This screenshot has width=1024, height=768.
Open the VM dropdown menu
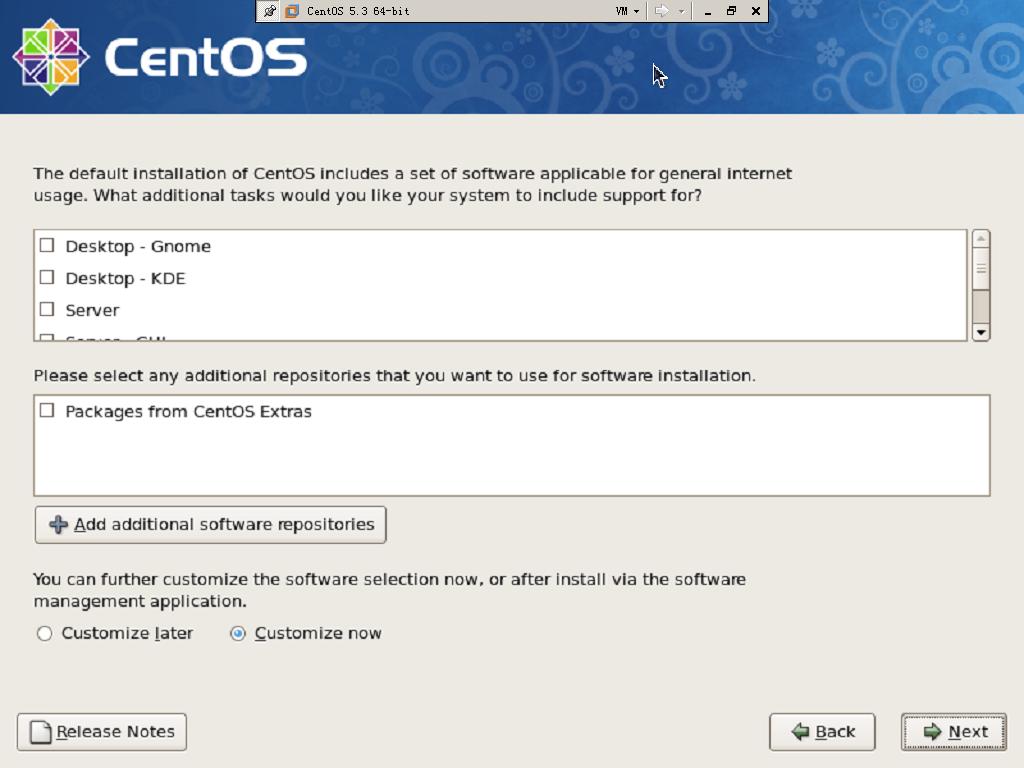point(627,10)
